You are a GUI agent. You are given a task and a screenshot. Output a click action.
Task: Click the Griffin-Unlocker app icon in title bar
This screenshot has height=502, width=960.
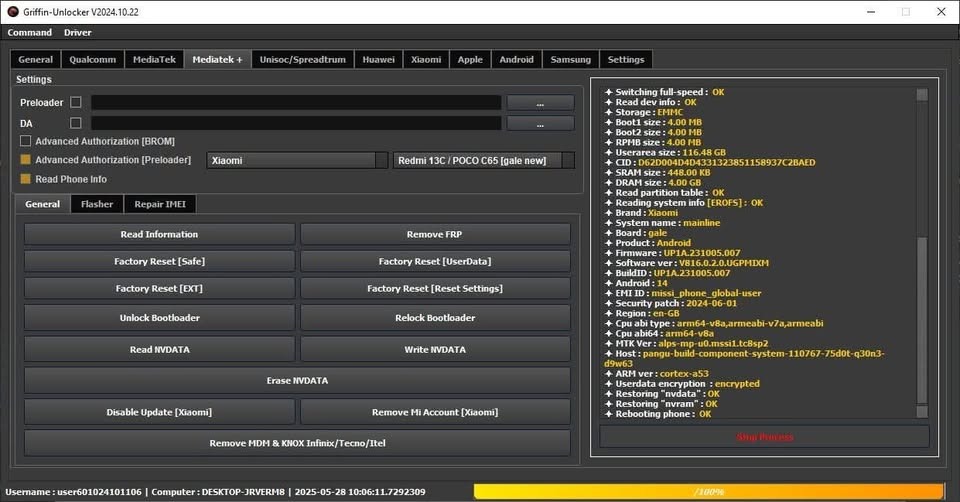tap(11, 11)
